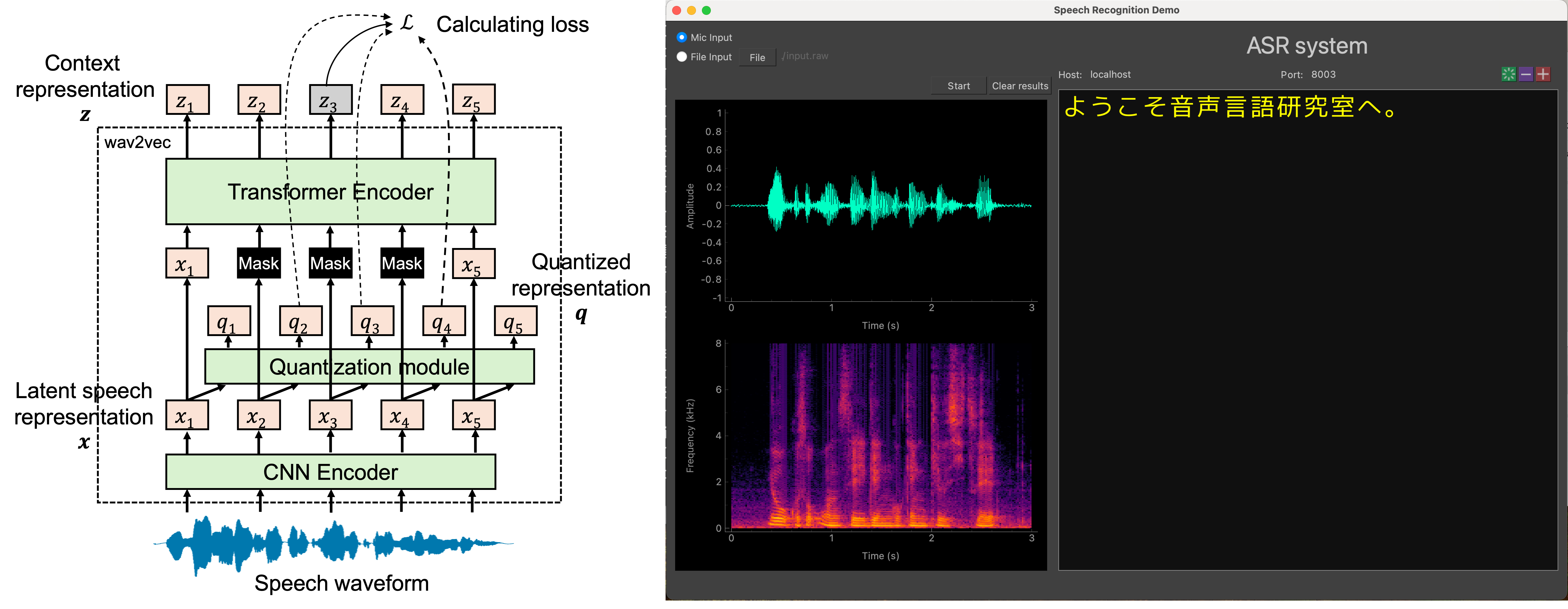This screenshot has height=609, width=1568.
Task: Select the File Input radio button
Action: [x=682, y=57]
